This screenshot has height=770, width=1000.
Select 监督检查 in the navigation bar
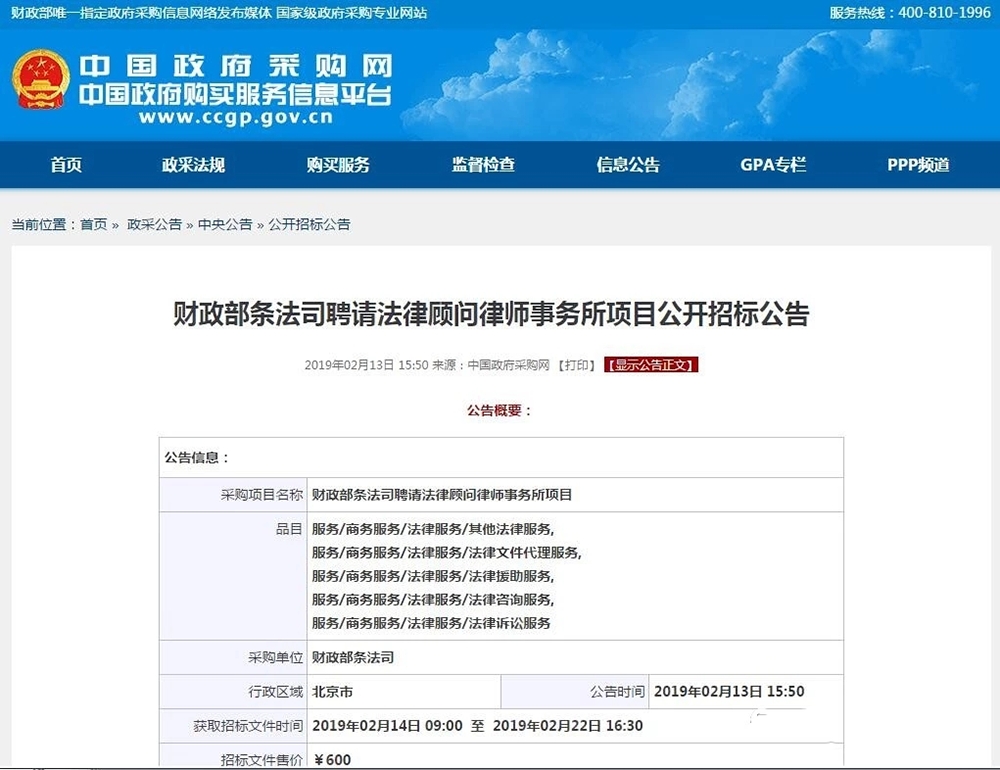pyautogui.click(x=483, y=165)
